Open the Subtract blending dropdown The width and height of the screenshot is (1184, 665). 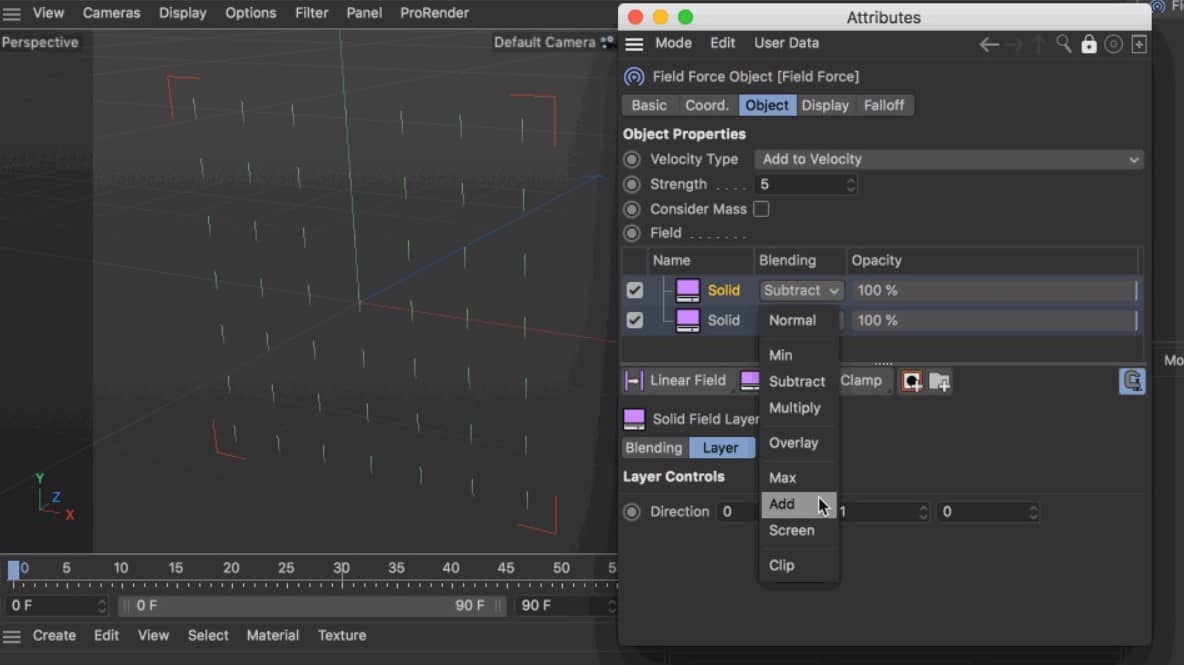coord(800,290)
